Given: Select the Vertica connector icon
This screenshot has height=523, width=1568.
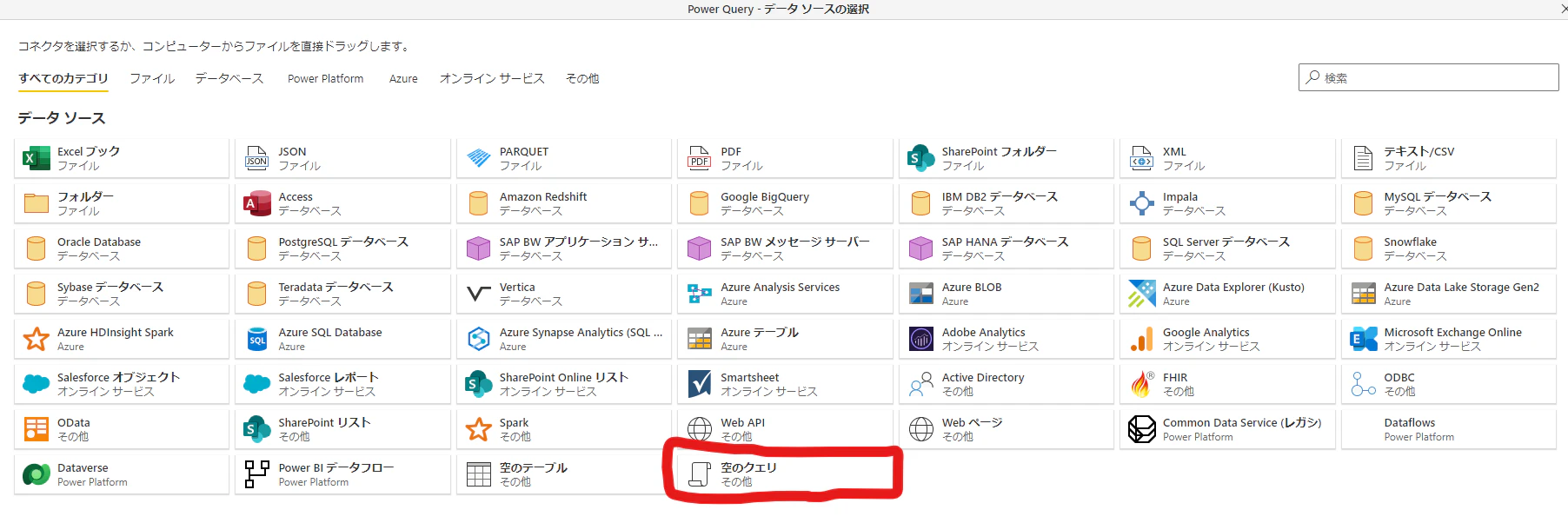Looking at the screenshot, I should coord(478,294).
